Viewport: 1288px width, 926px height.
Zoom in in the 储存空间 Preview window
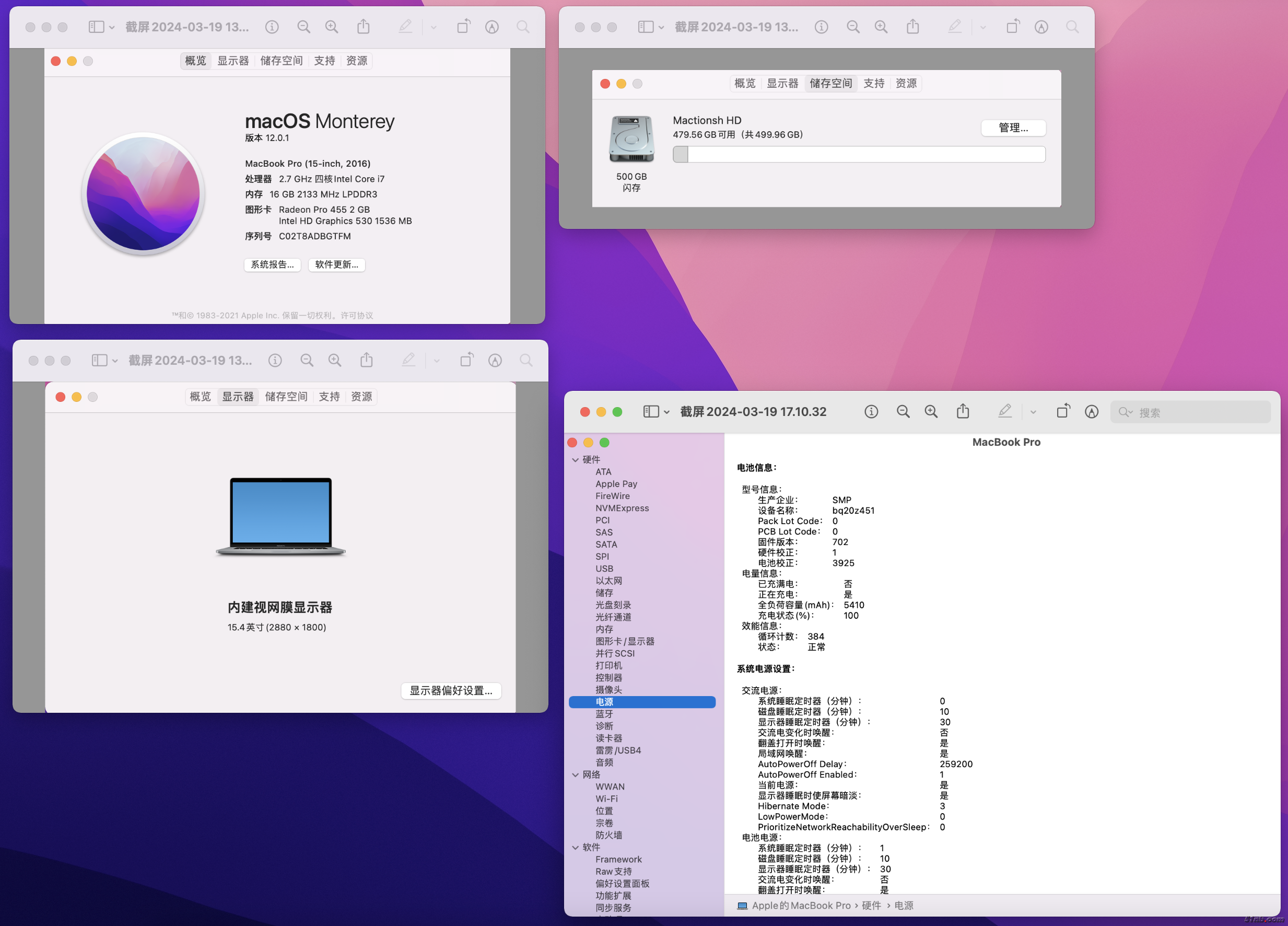881,27
